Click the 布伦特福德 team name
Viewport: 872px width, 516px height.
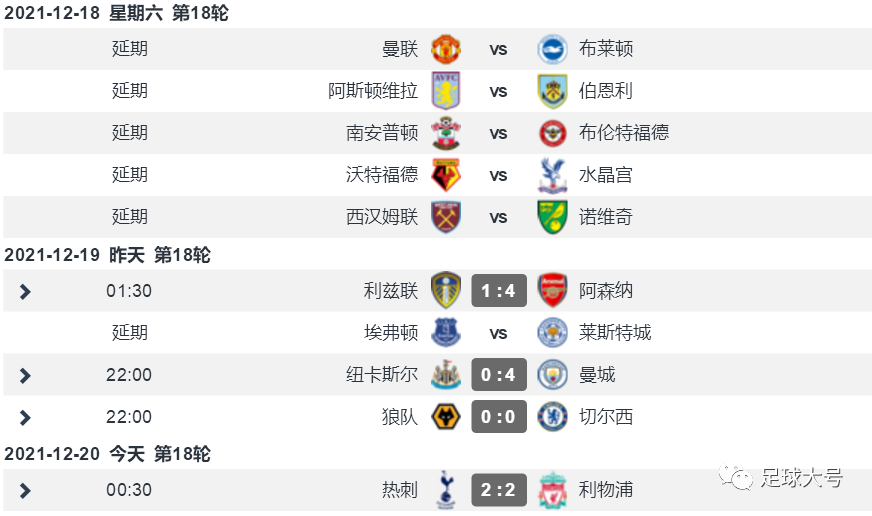(624, 132)
